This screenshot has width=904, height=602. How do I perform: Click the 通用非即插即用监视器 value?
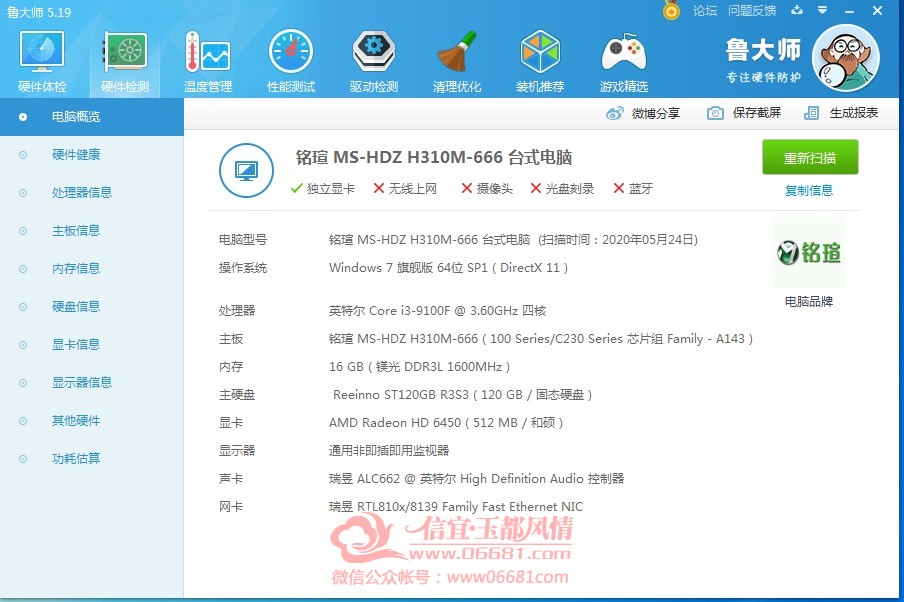pyautogui.click(x=389, y=451)
